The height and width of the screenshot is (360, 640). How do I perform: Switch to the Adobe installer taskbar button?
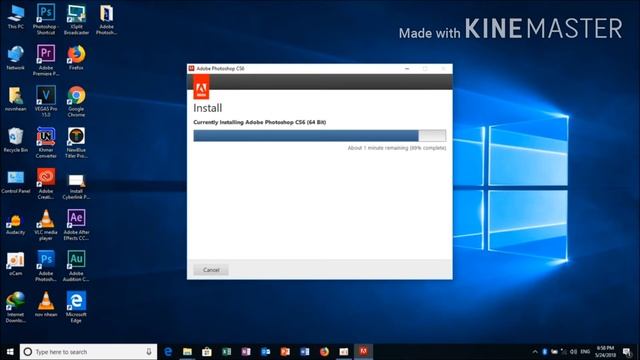[x=363, y=351]
